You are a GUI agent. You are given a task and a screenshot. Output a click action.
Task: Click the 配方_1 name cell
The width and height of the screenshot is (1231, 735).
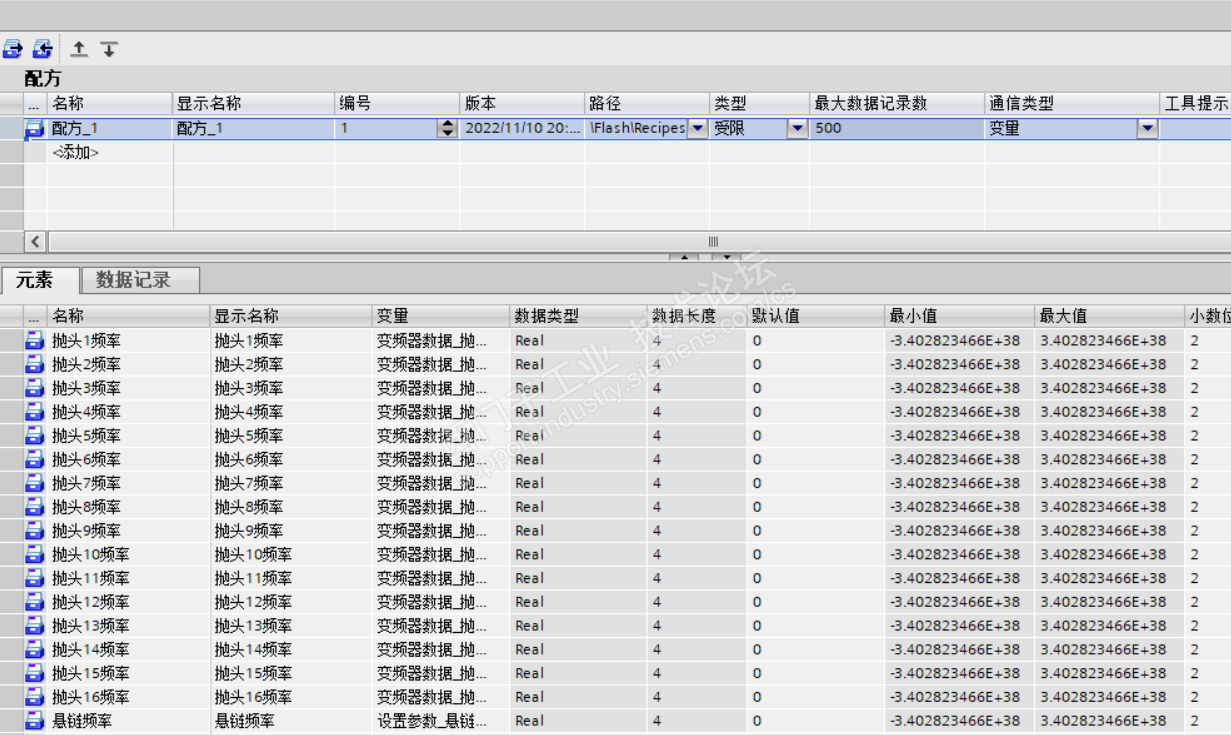[x=110, y=128]
